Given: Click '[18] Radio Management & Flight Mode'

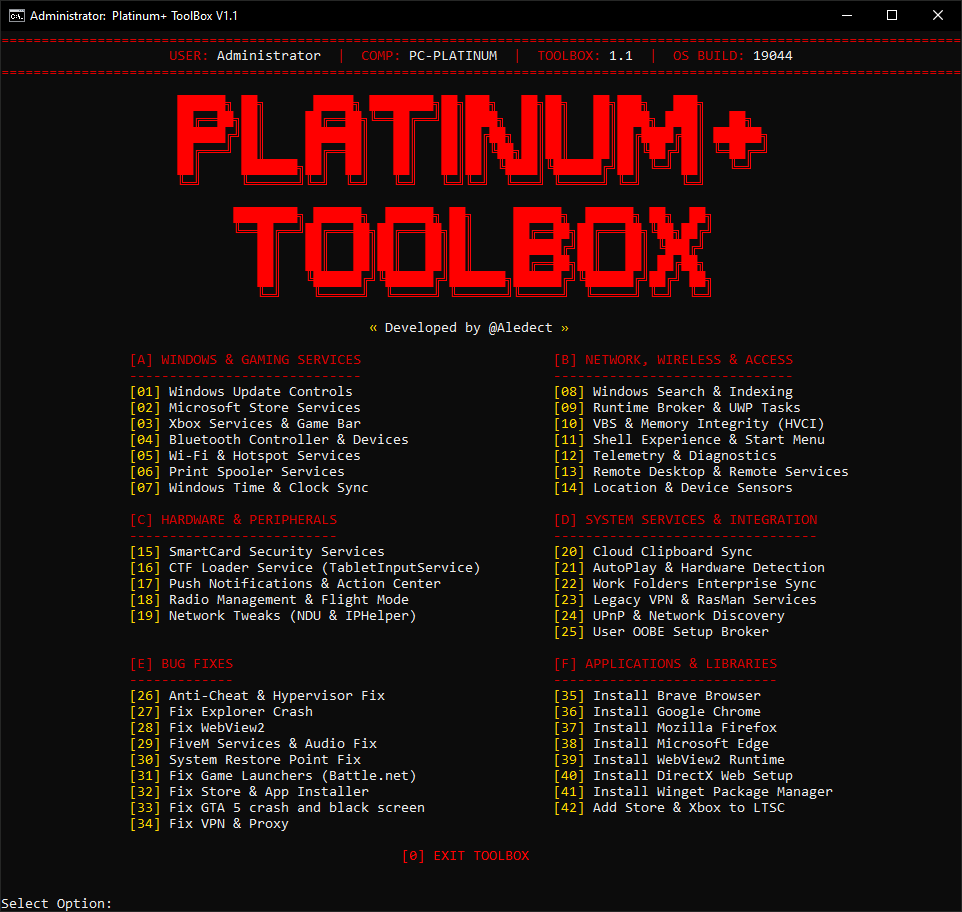Looking at the screenshot, I should coord(269,599).
